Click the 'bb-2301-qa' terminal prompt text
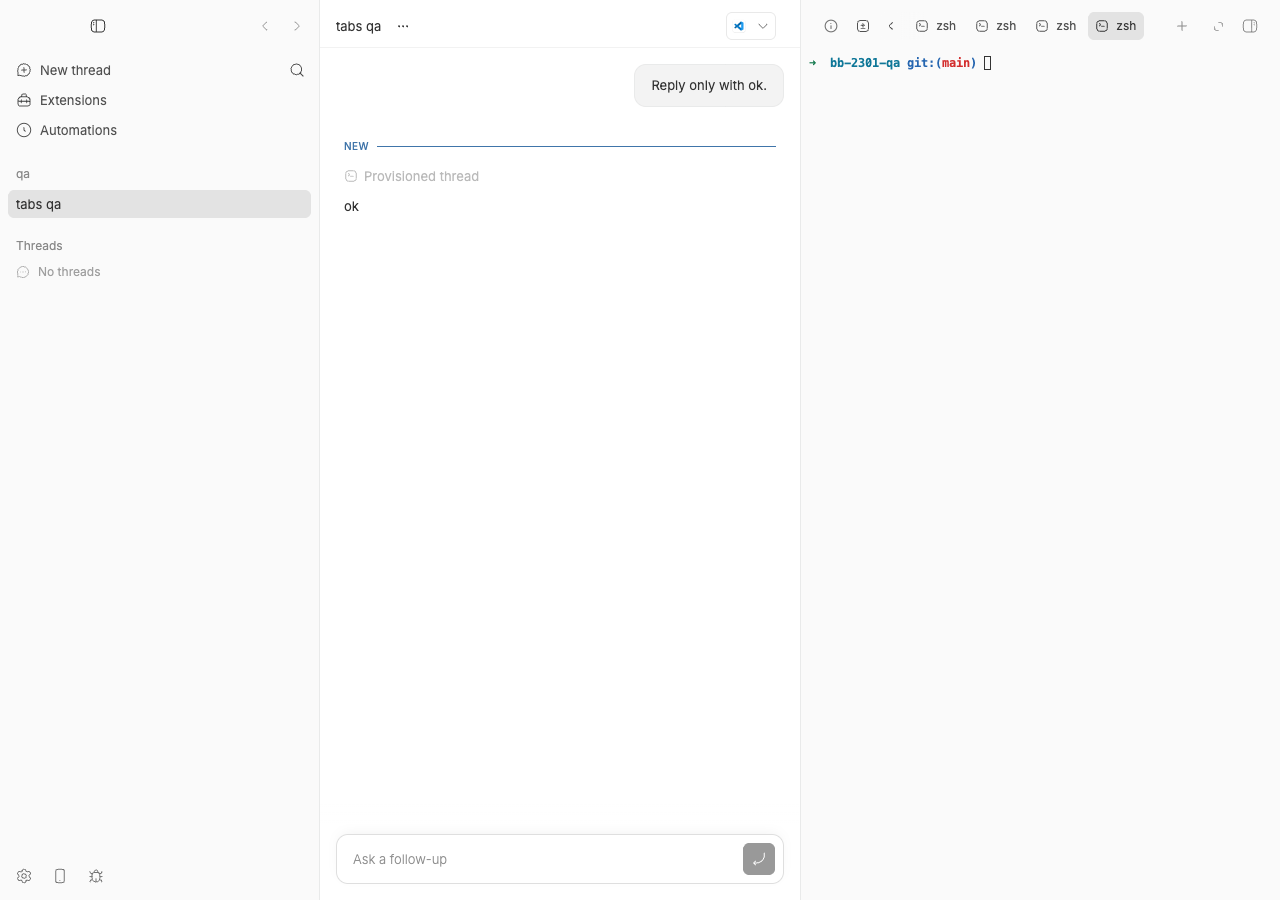The width and height of the screenshot is (1280, 900). pyautogui.click(x=865, y=63)
